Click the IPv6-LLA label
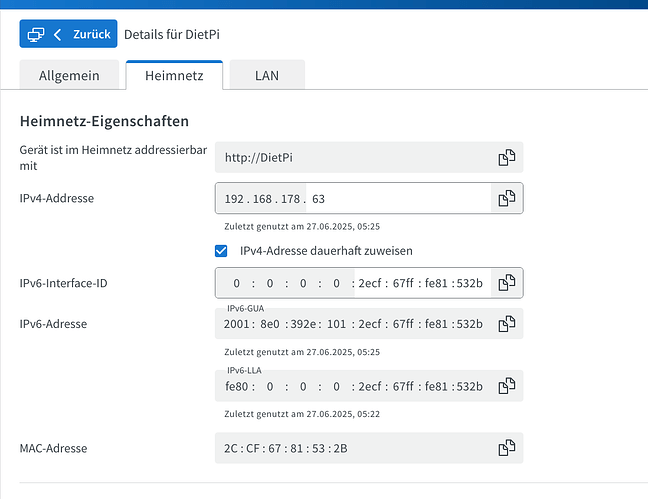648x499 pixels. tap(244, 370)
